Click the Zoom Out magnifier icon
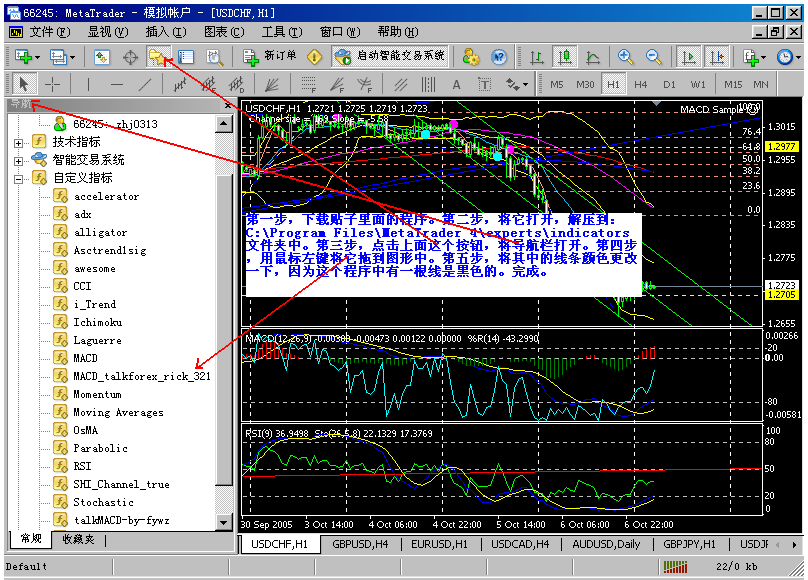The height and width of the screenshot is (580, 808). coord(650,57)
